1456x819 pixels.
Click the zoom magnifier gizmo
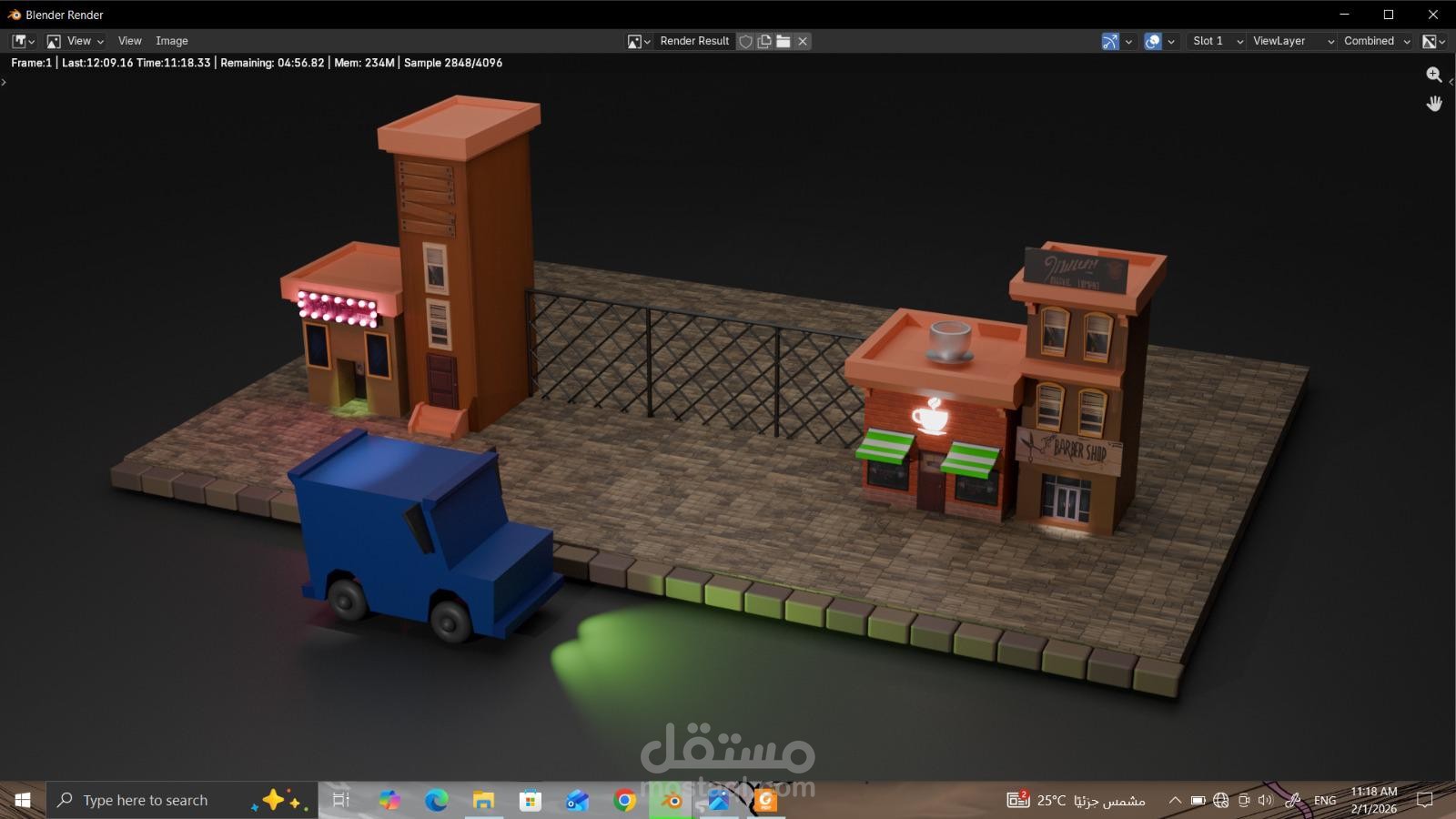1434,75
